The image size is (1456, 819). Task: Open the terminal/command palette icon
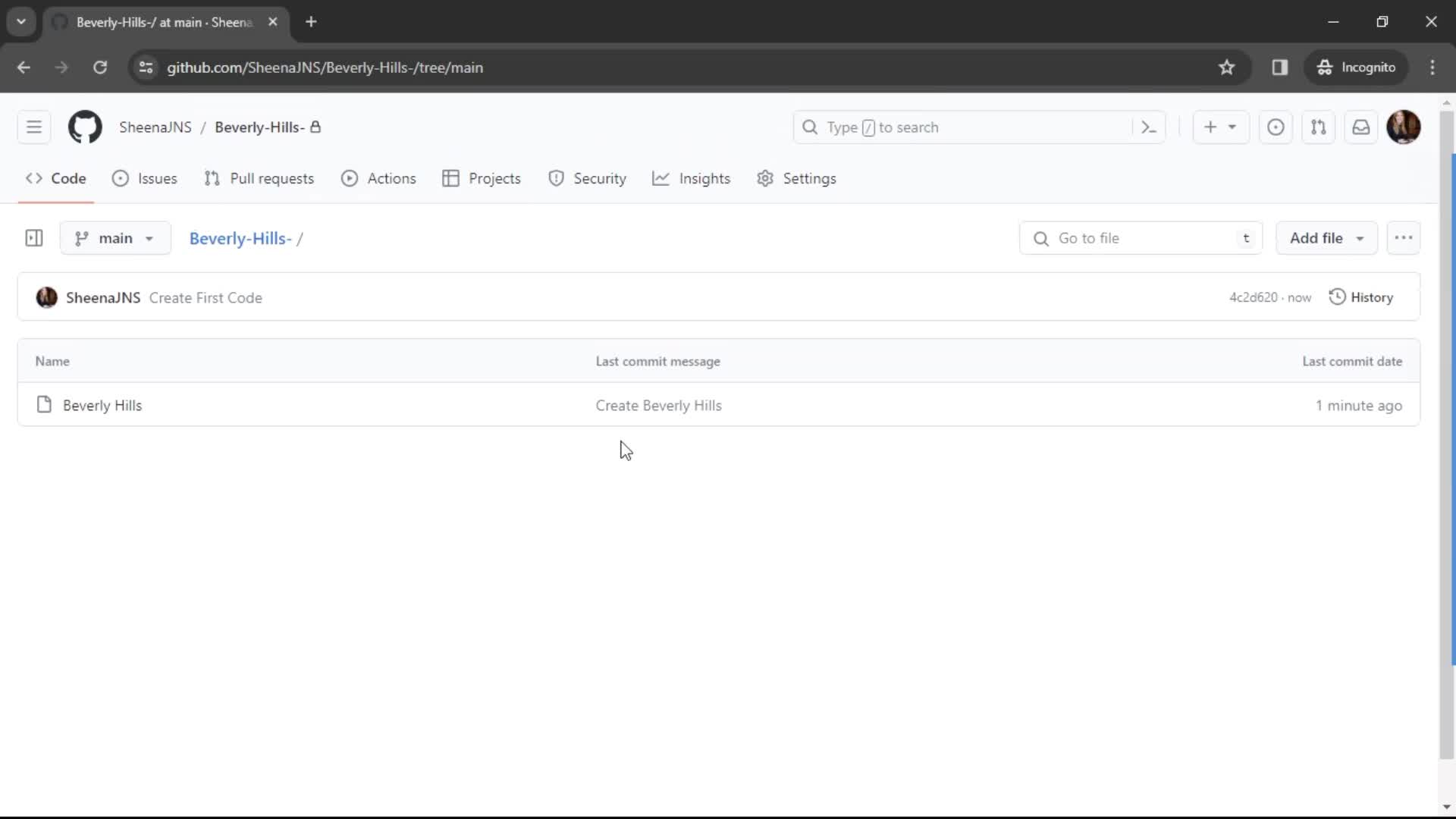[1149, 127]
